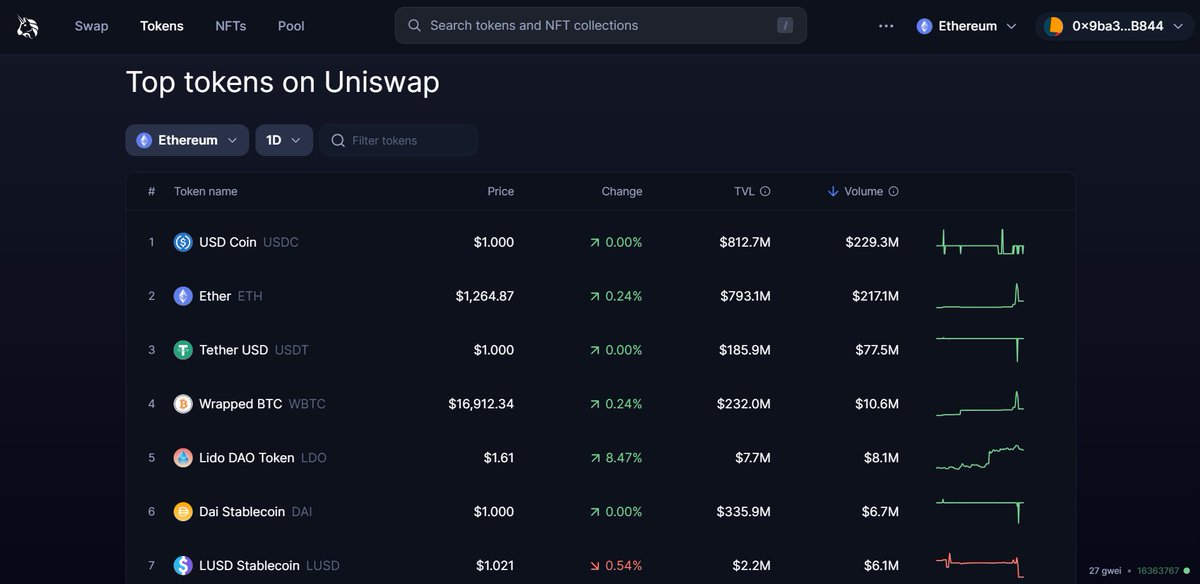
Task: Open the Tokens tab
Action: point(162,26)
